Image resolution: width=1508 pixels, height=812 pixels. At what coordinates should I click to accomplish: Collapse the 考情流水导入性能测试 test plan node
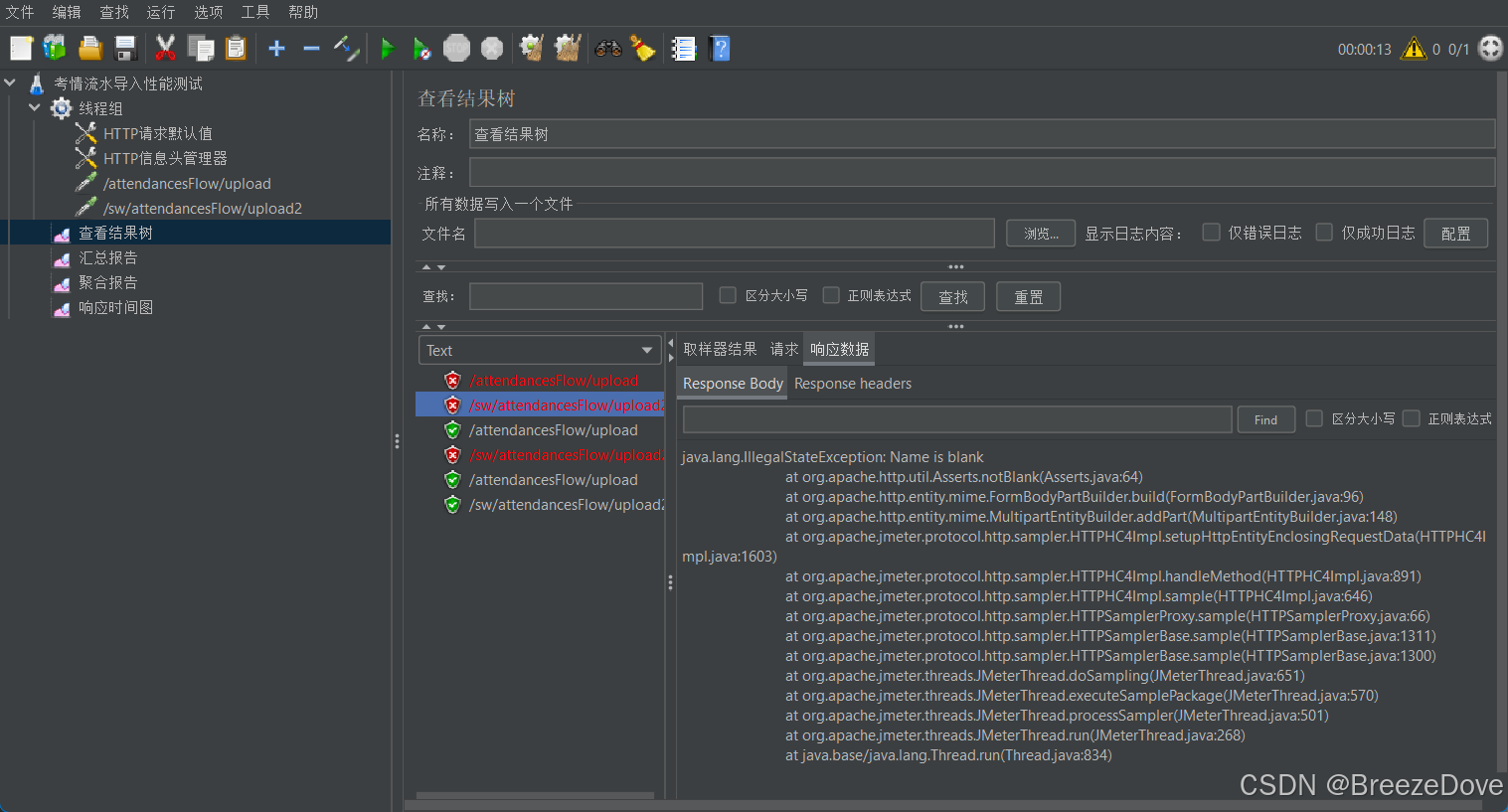pyautogui.click(x=10, y=83)
